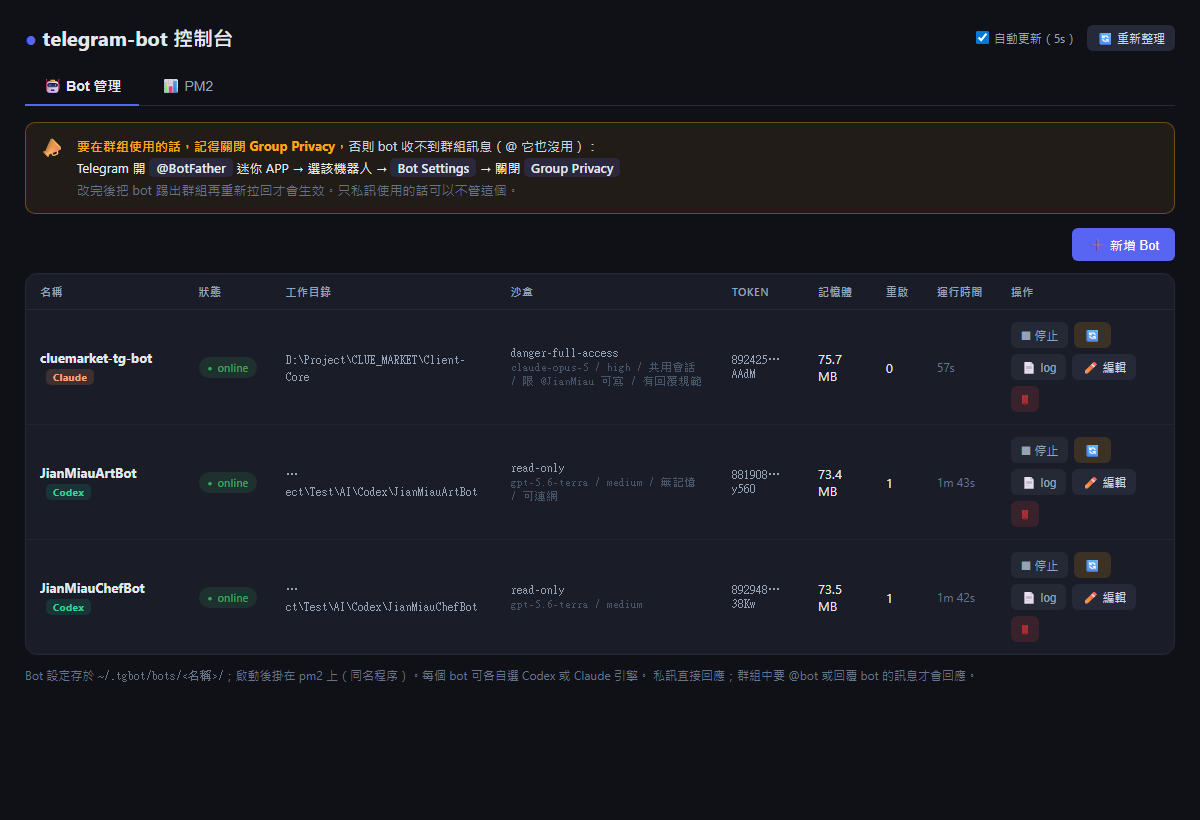The height and width of the screenshot is (820, 1200).
Task: Click the @BotFather tag in notice
Action: click(x=191, y=168)
